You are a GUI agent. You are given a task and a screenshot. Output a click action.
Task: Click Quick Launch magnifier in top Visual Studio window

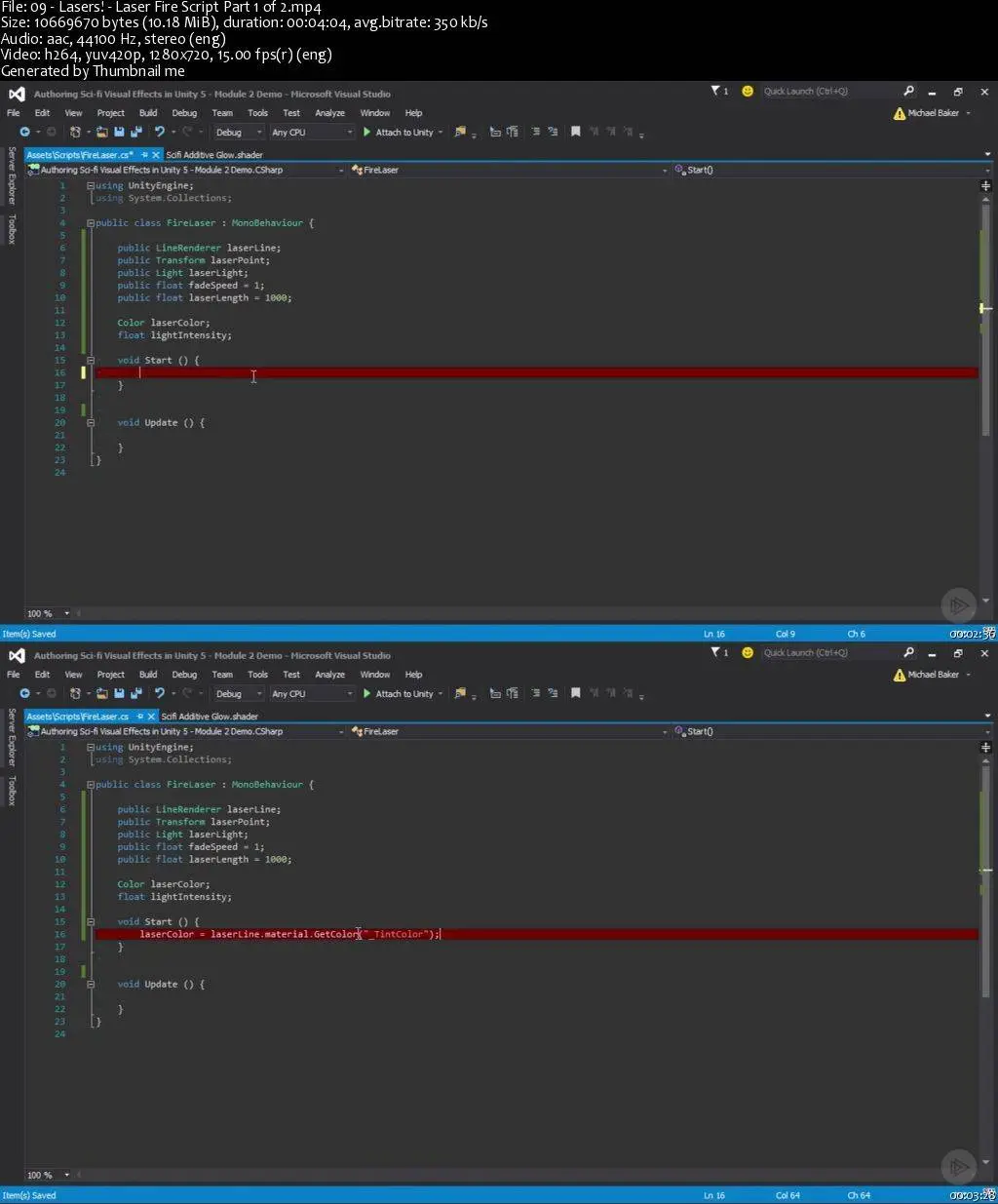[908, 91]
